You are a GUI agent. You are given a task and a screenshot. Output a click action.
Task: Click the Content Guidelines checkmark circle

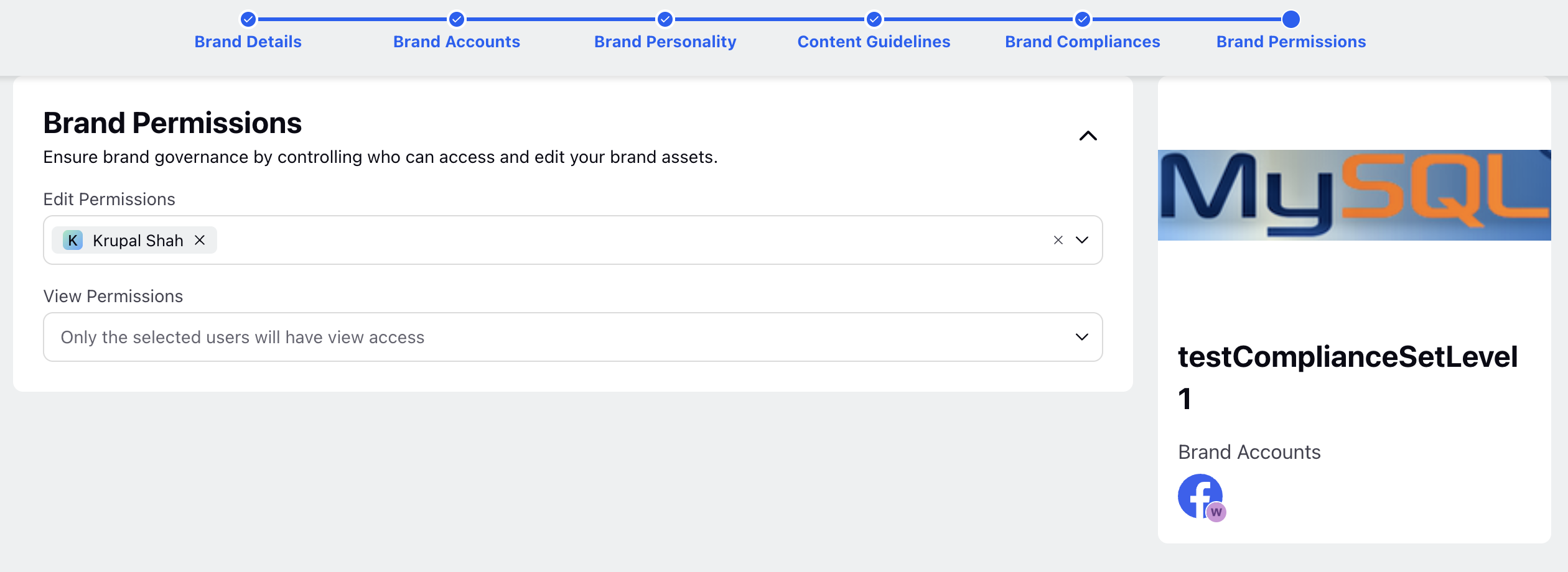click(874, 19)
